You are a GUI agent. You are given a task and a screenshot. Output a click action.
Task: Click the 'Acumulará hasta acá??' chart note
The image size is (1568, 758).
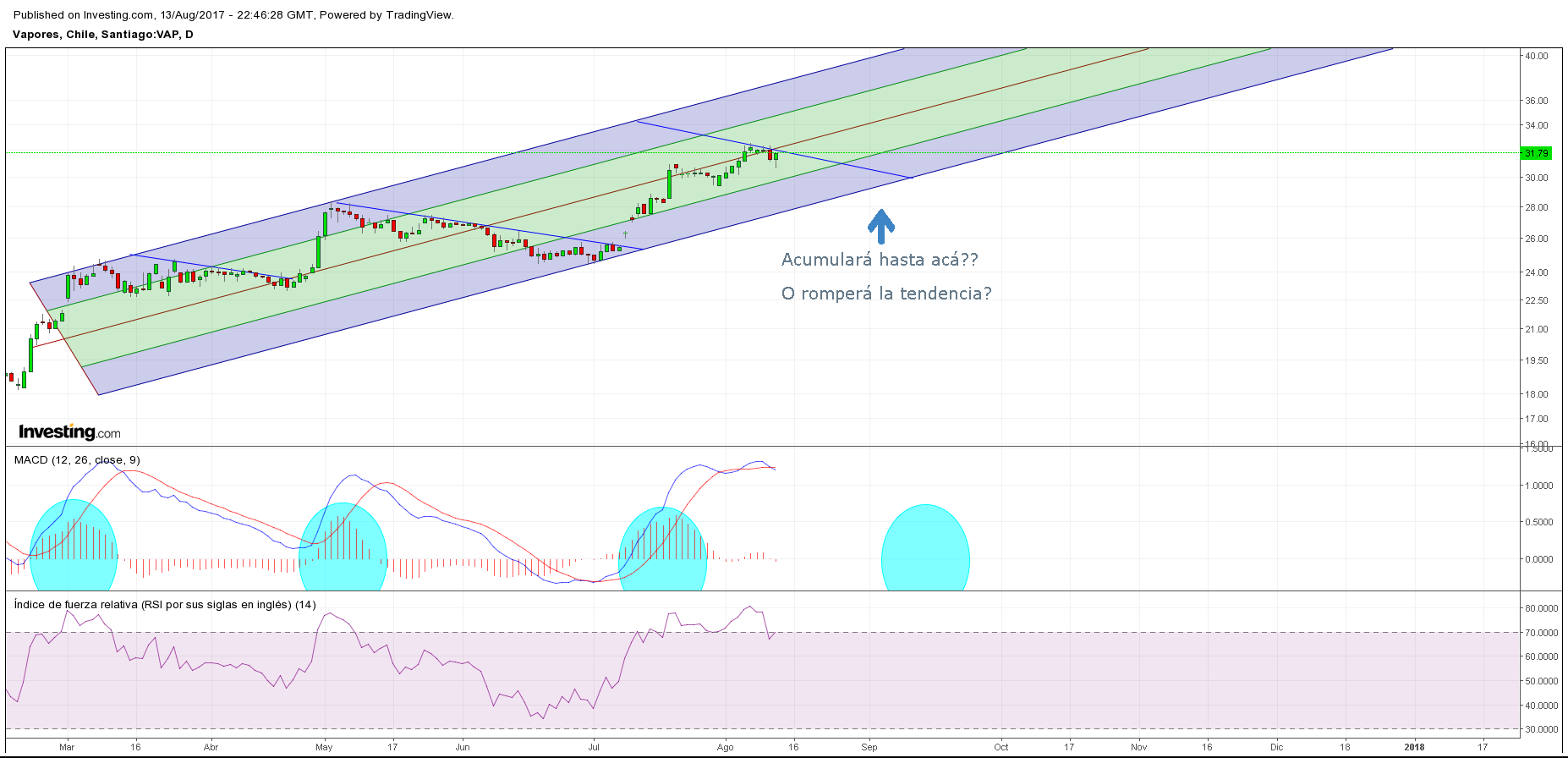pos(880,260)
